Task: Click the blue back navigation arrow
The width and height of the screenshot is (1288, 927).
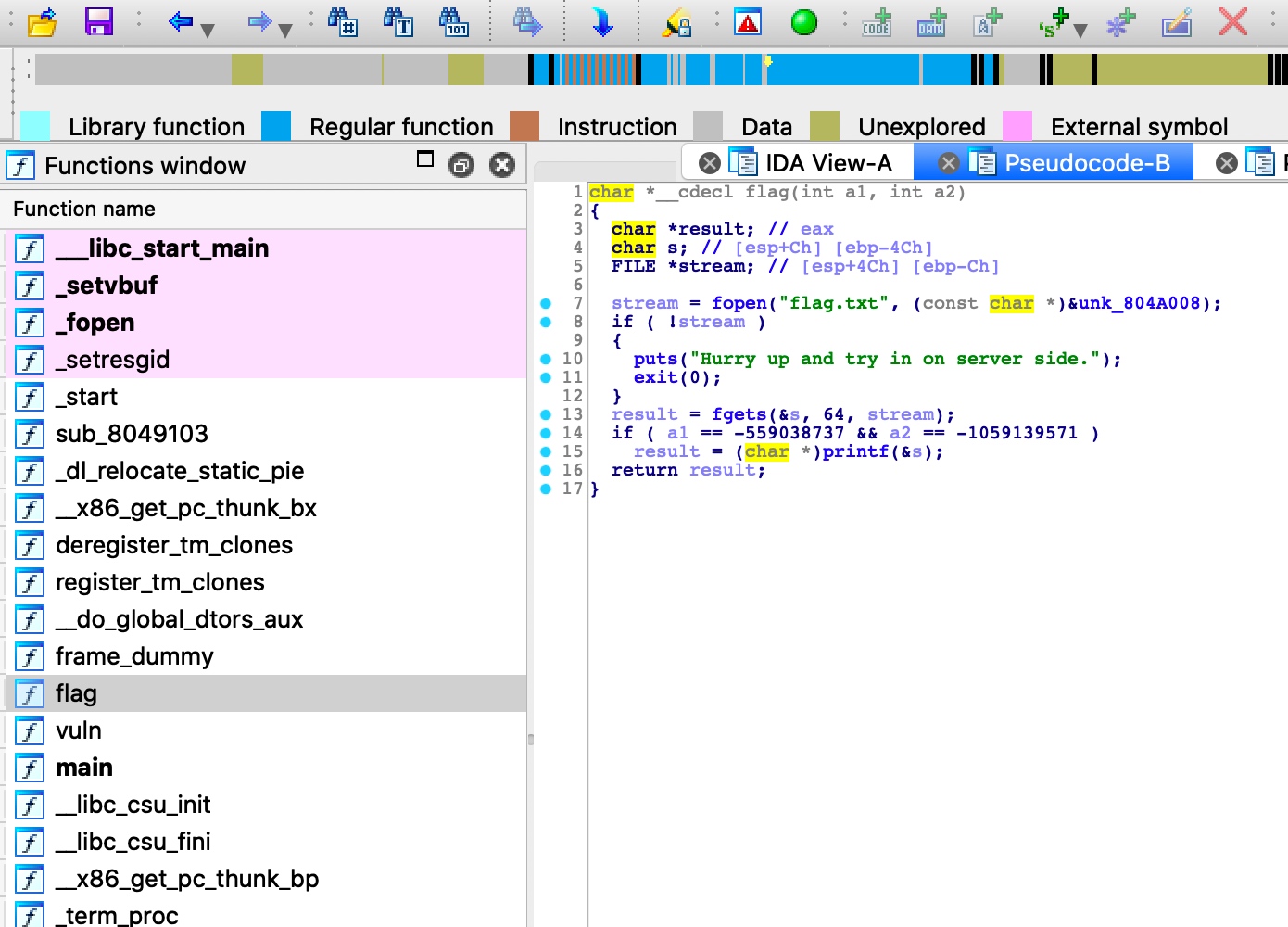Action: [x=180, y=21]
